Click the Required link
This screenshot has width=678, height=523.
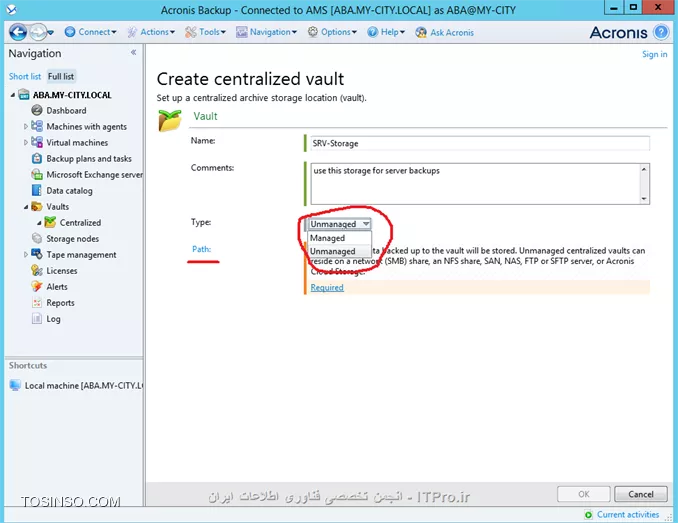pyautogui.click(x=327, y=287)
